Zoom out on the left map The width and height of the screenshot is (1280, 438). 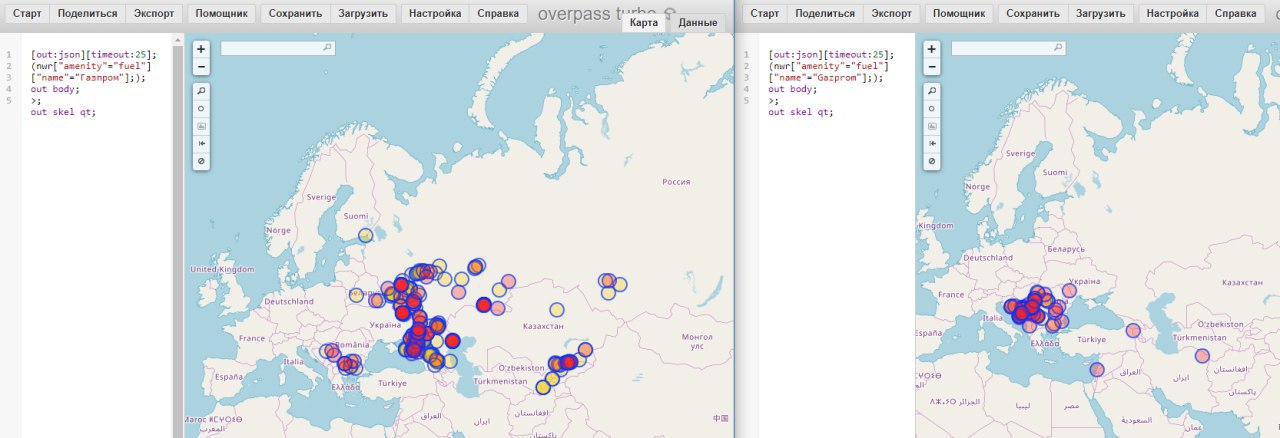[201, 66]
